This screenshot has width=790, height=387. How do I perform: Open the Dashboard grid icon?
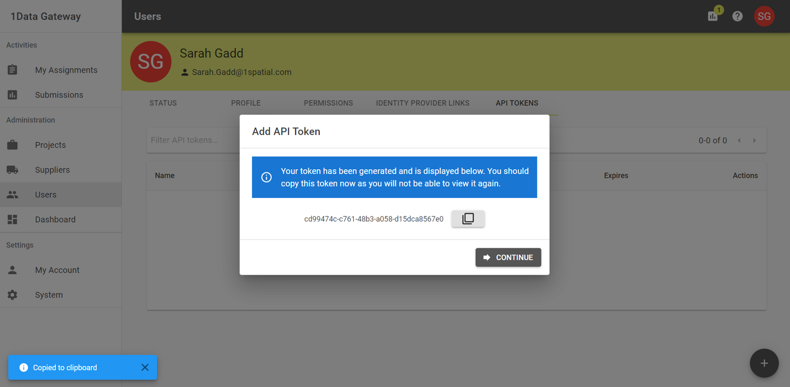pos(13,220)
